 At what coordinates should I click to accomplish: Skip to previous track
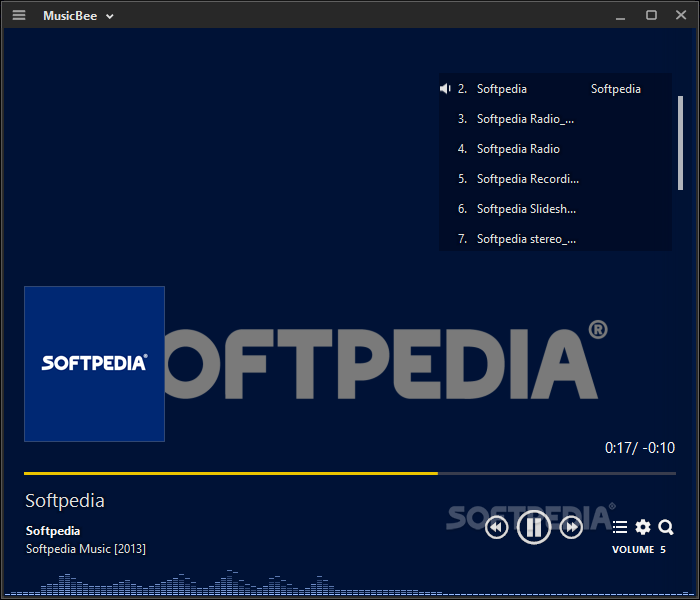pyautogui.click(x=496, y=528)
